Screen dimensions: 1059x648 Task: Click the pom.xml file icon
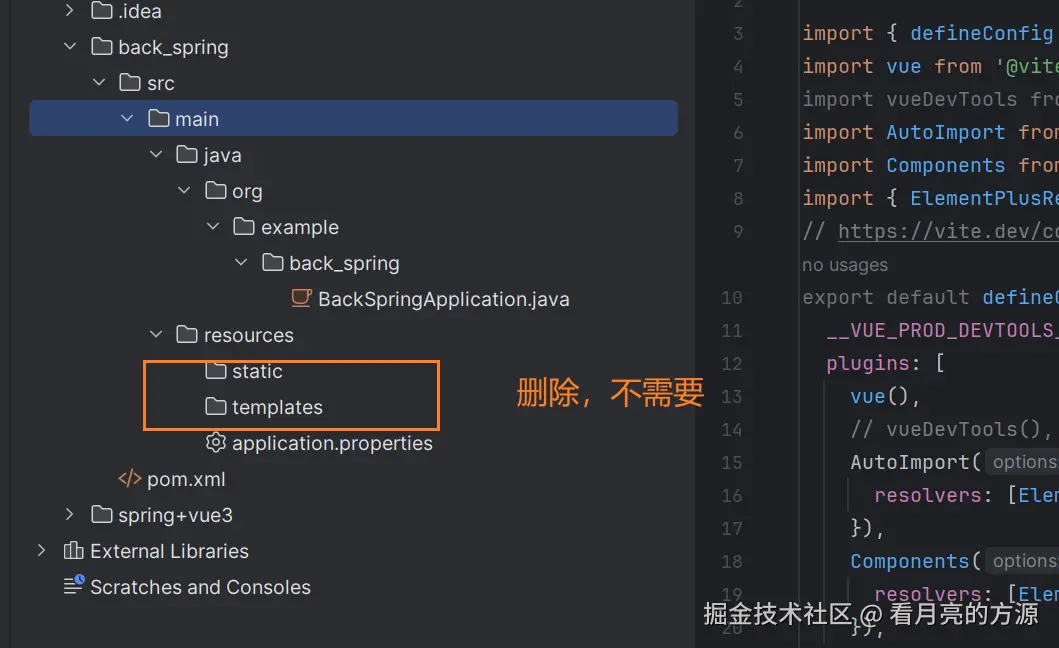pos(130,479)
